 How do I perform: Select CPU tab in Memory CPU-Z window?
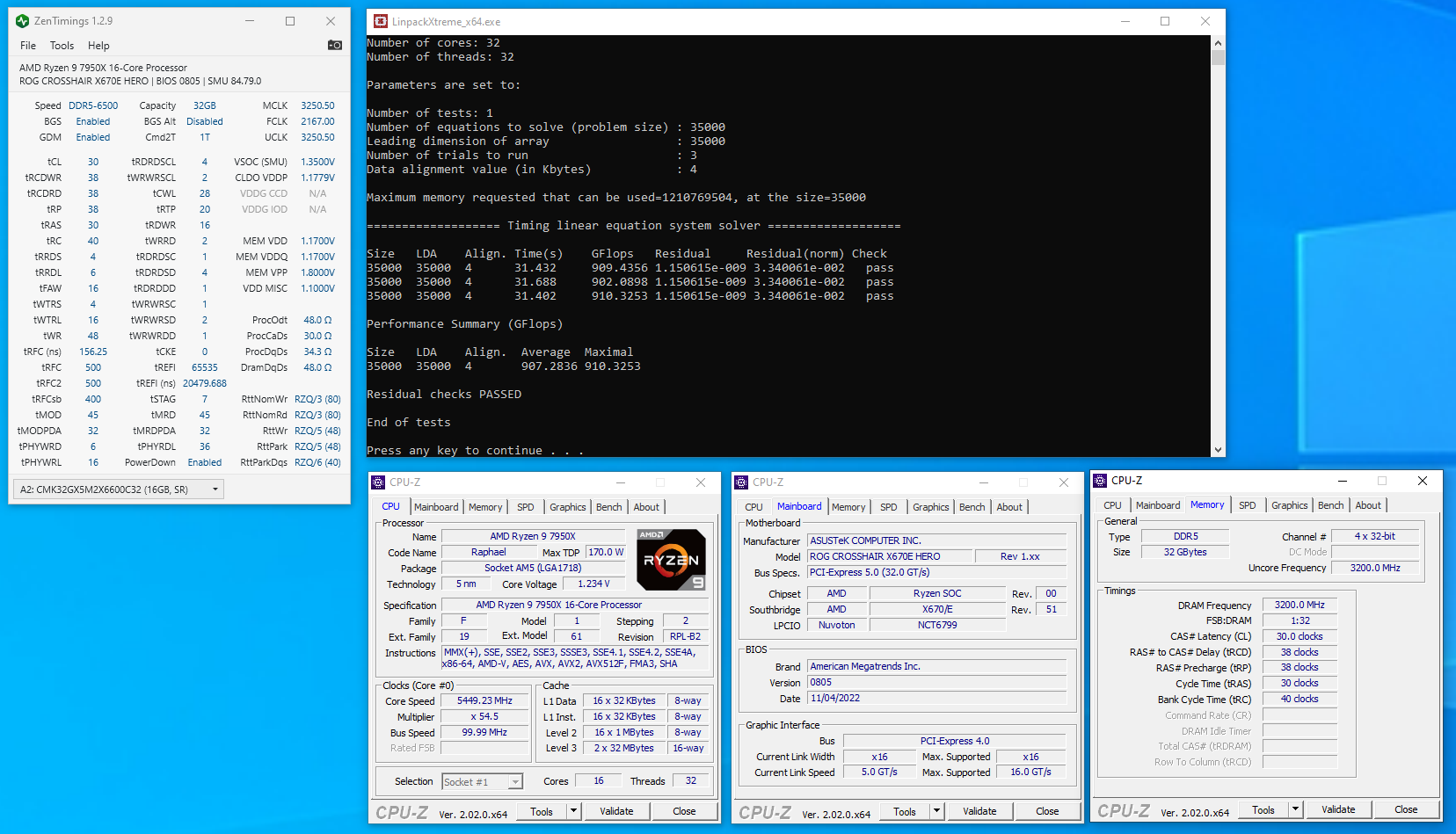pyautogui.click(x=1113, y=505)
